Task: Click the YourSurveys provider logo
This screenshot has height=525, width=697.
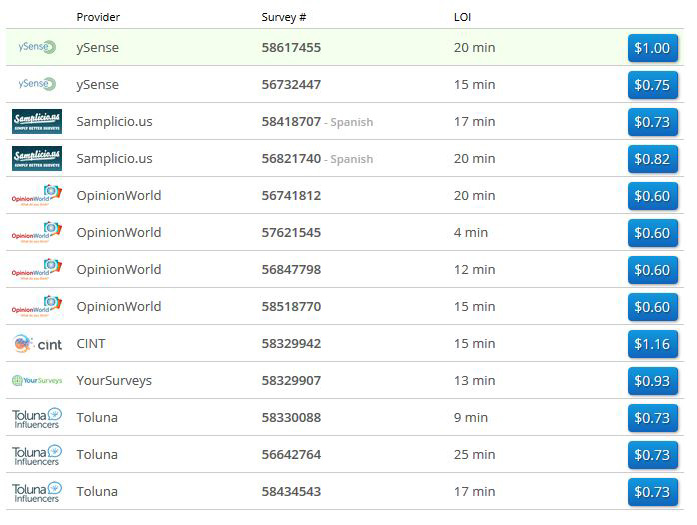Action: (x=37, y=381)
